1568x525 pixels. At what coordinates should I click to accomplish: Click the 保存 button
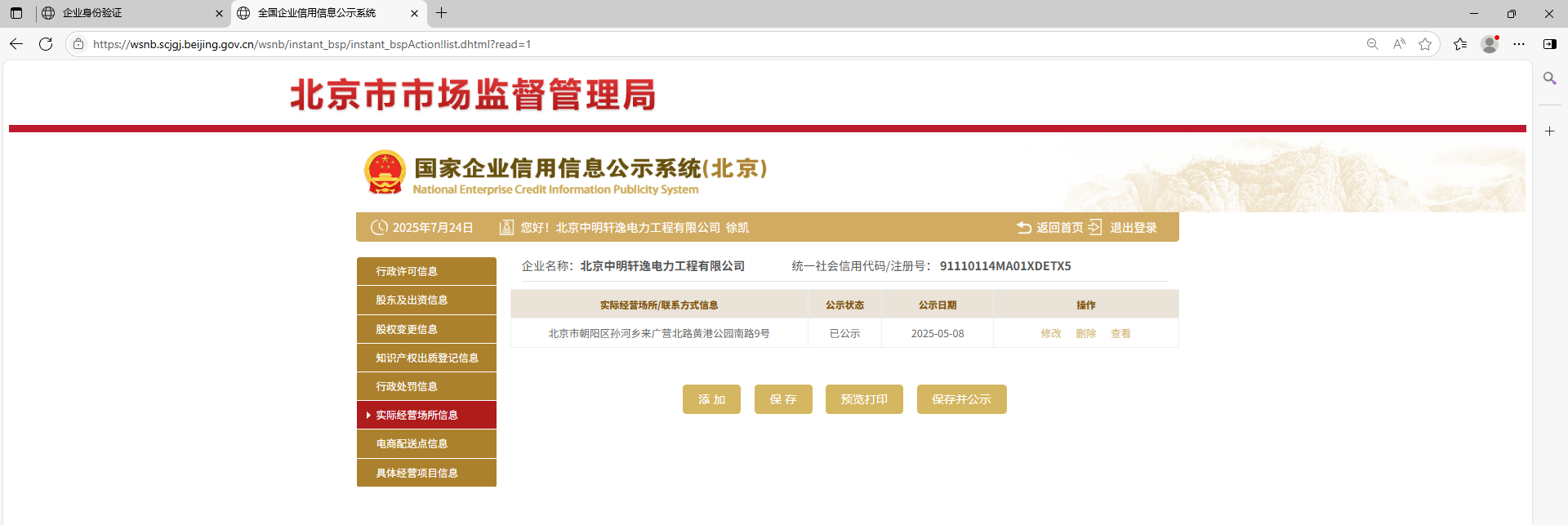tap(783, 399)
